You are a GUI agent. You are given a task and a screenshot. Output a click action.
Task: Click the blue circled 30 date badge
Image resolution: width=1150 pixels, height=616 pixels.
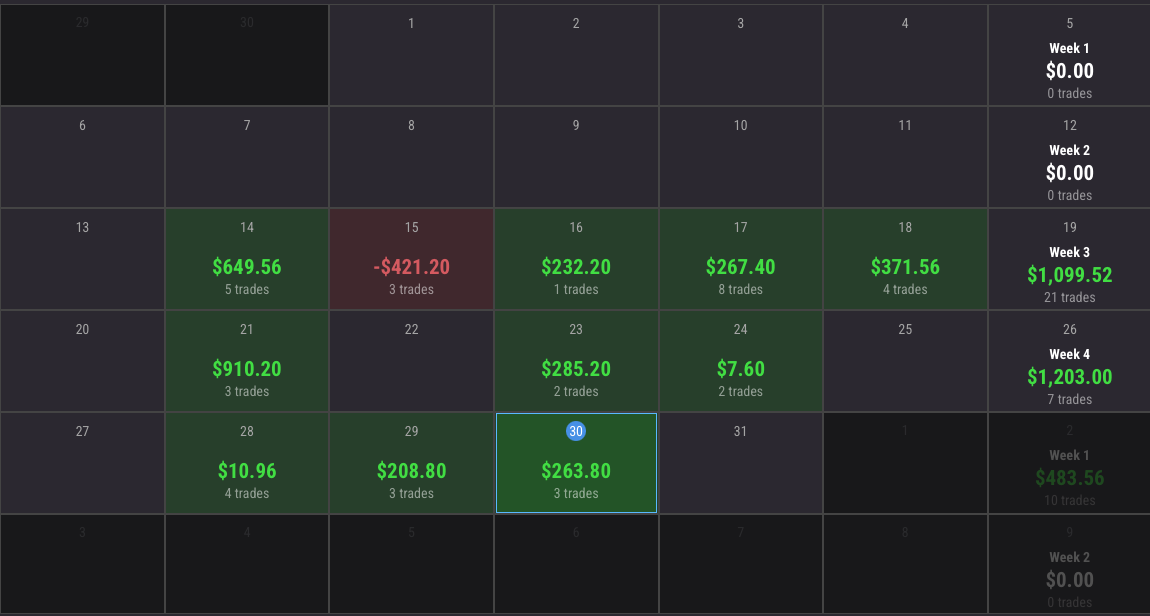coord(576,431)
